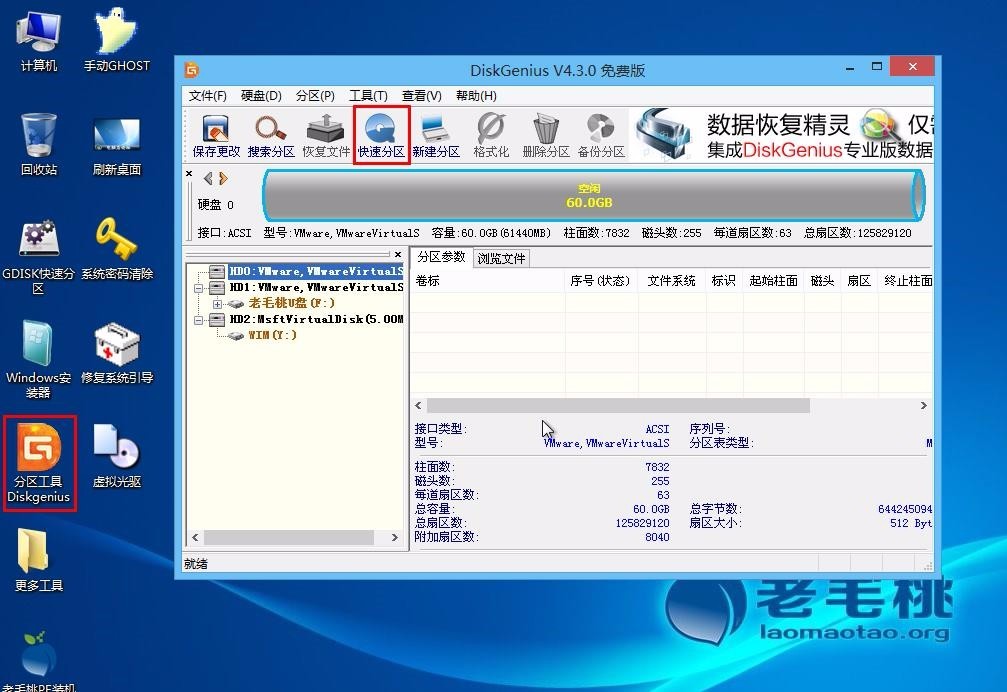This screenshot has width=1007, height=692.
Task: Select the WIM (Y:) partition in tree
Action: click(x=271, y=335)
